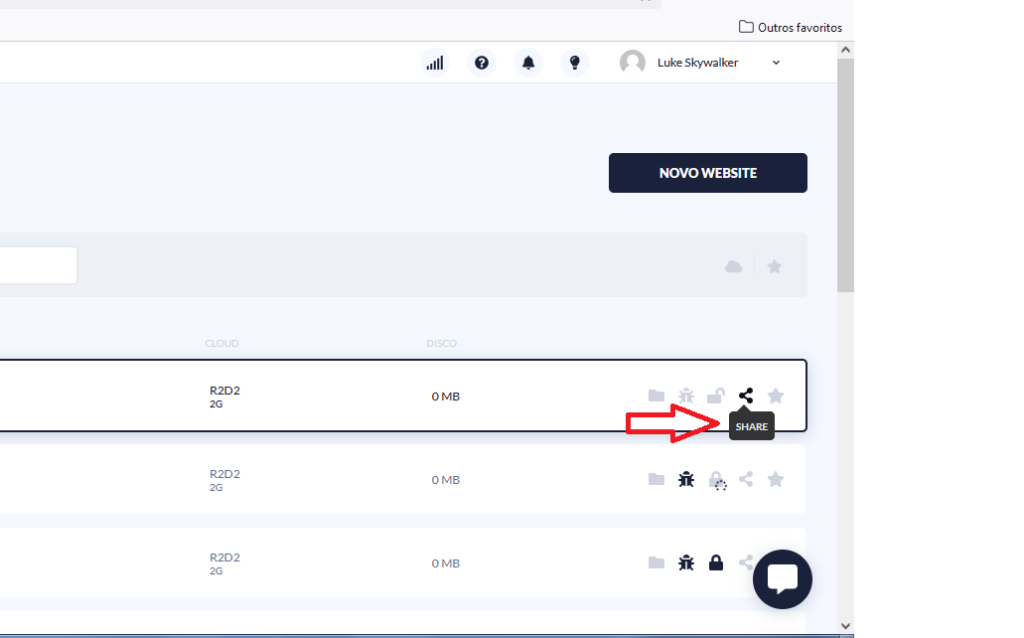Open the signal bars status icon in the header
The width and height of the screenshot is (1024, 638).
pos(434,63)
